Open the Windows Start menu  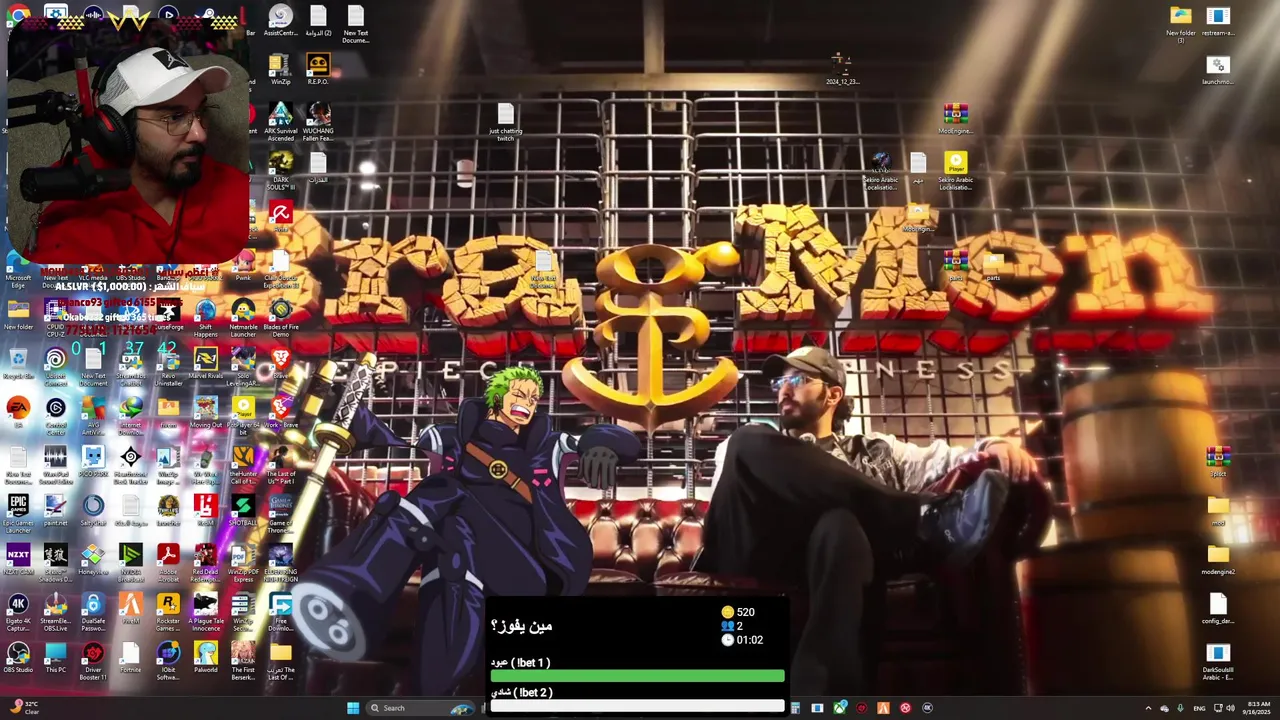(x=353, y=708)
